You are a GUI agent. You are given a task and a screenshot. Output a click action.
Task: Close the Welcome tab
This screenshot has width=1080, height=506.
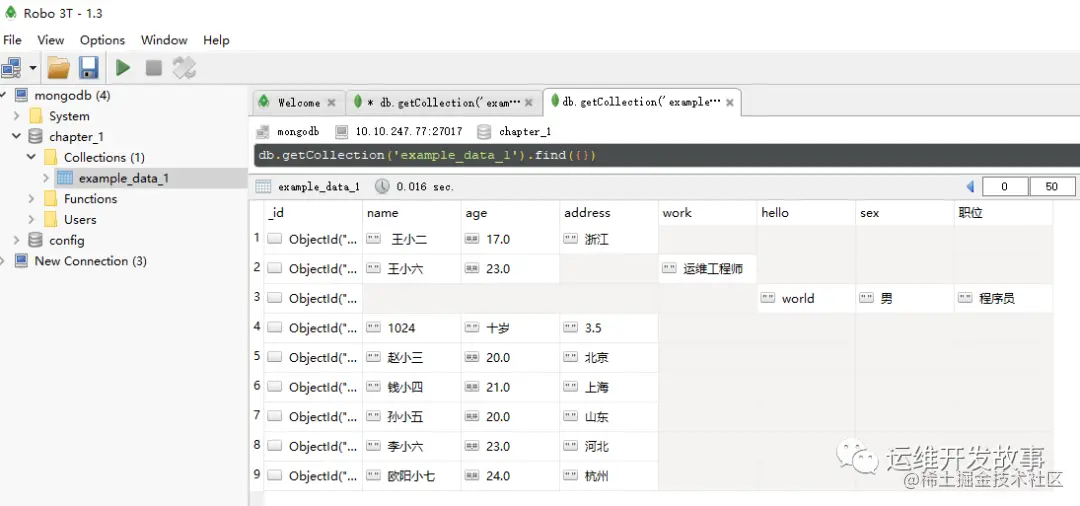tap(331, 103)
